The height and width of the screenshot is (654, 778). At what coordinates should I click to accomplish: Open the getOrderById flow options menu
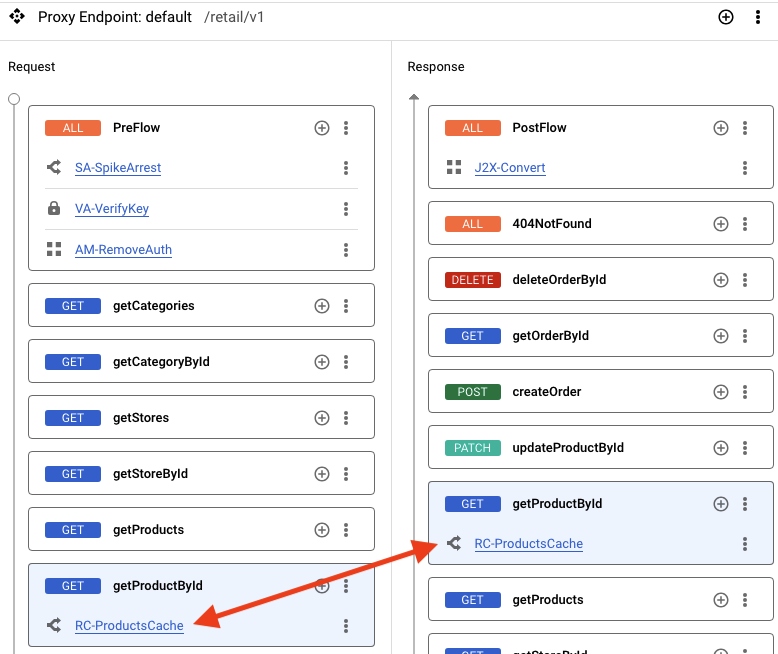745,336
